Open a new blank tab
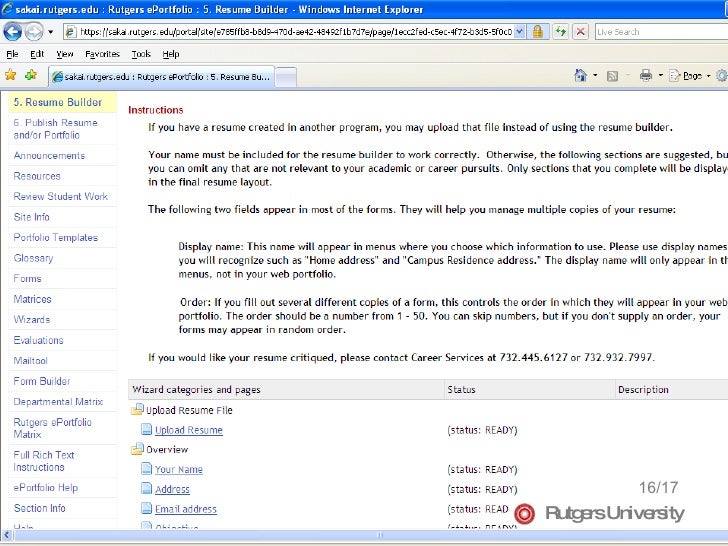 pyautogui.click(x=286, y=77)
